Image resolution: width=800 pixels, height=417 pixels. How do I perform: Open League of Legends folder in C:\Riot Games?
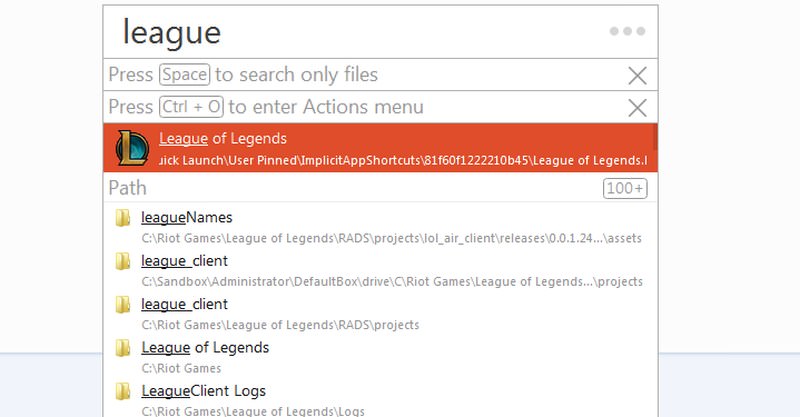tap(380, 357)
